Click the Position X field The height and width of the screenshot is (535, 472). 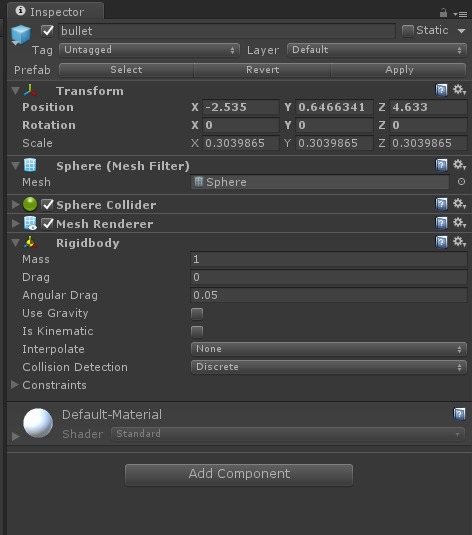pyautogui.click(x=241, y=107)
